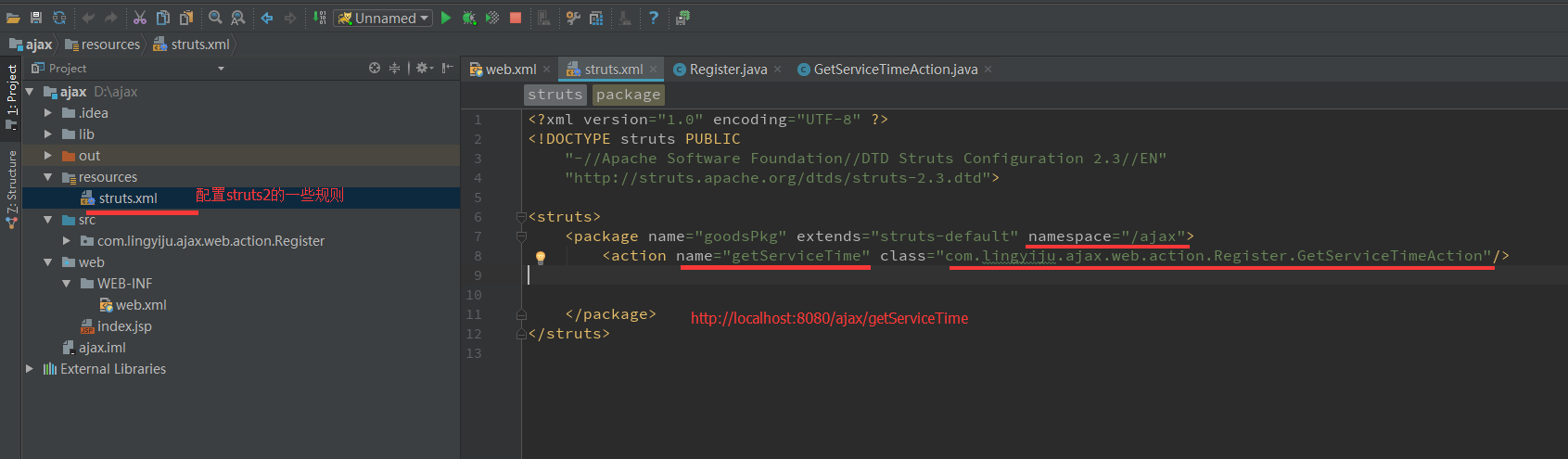1568x459 pixels.
Task: Collapse the WEB-INF folder
Action: 67,284
